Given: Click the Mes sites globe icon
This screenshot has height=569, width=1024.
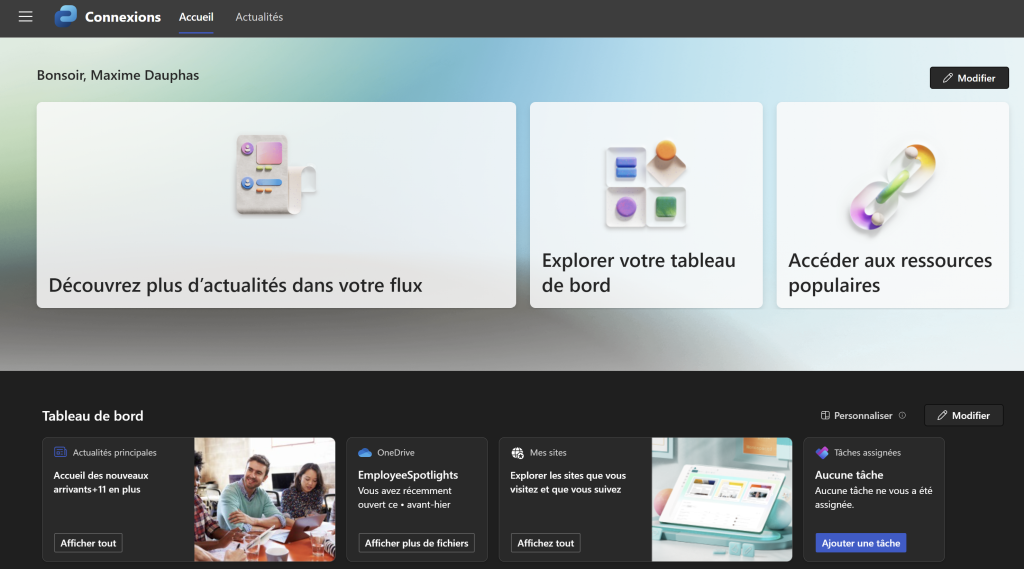Looking at the screenshot, I should (x=517, y=453).
